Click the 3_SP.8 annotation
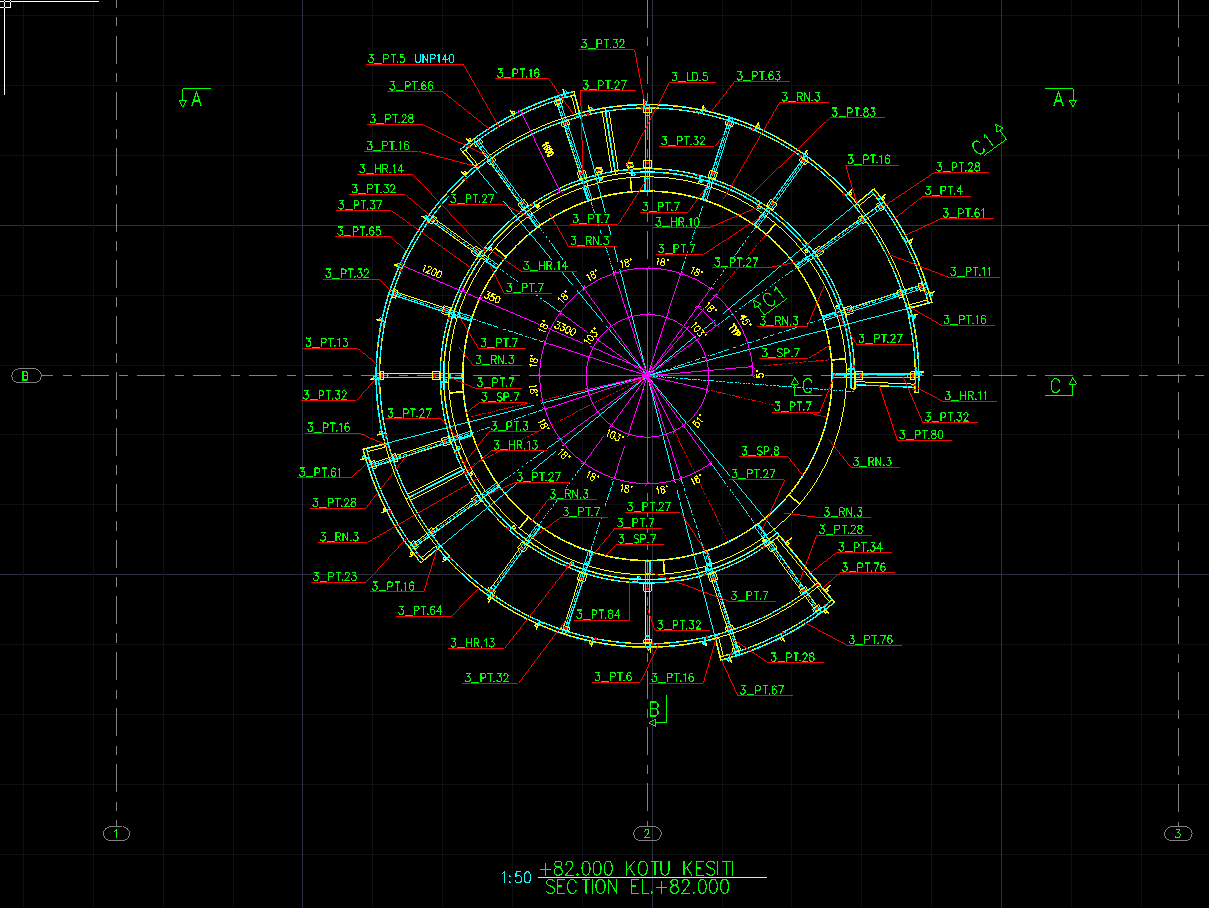 760,451
